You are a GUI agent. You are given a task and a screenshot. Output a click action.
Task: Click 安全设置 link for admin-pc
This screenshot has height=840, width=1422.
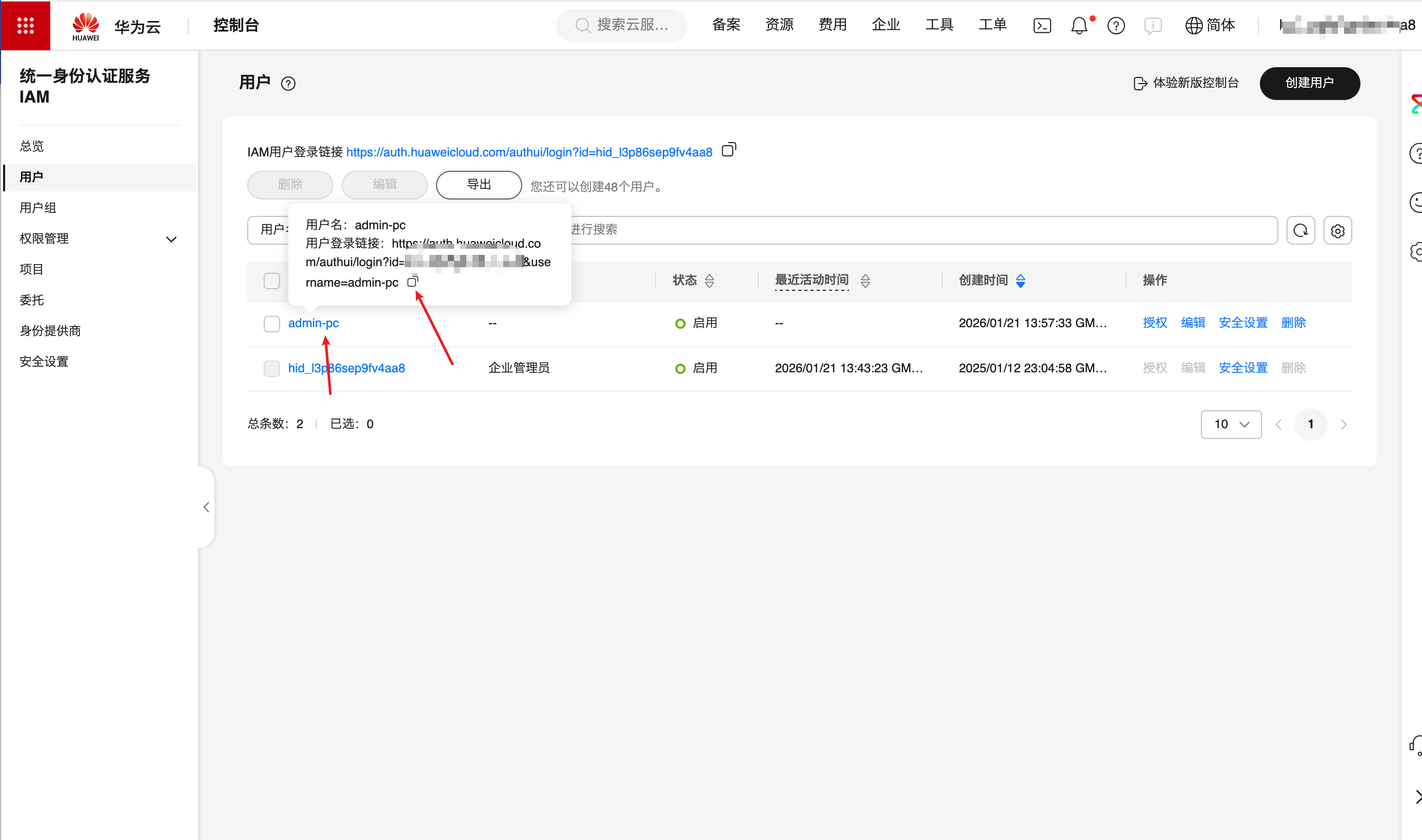[x=1242, y=323]
